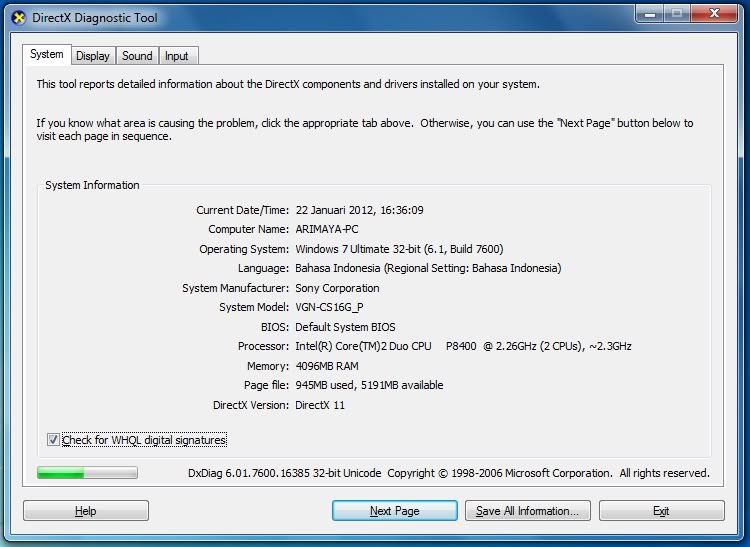Click the 'Current Date/Time:' label
Screen dimensions: 750x547
click(x=243, y=210)
